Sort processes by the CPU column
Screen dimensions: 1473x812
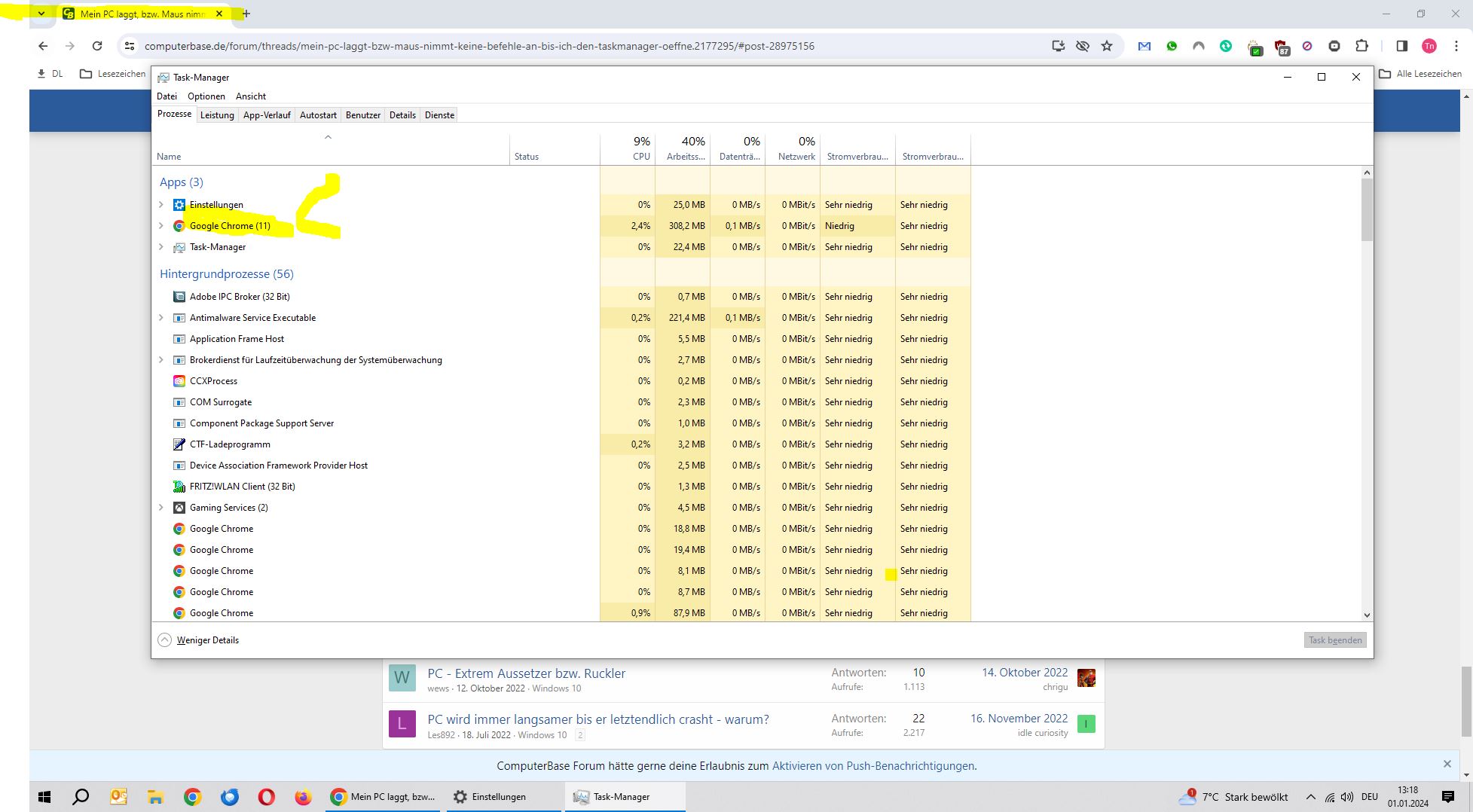pos(628,149)
